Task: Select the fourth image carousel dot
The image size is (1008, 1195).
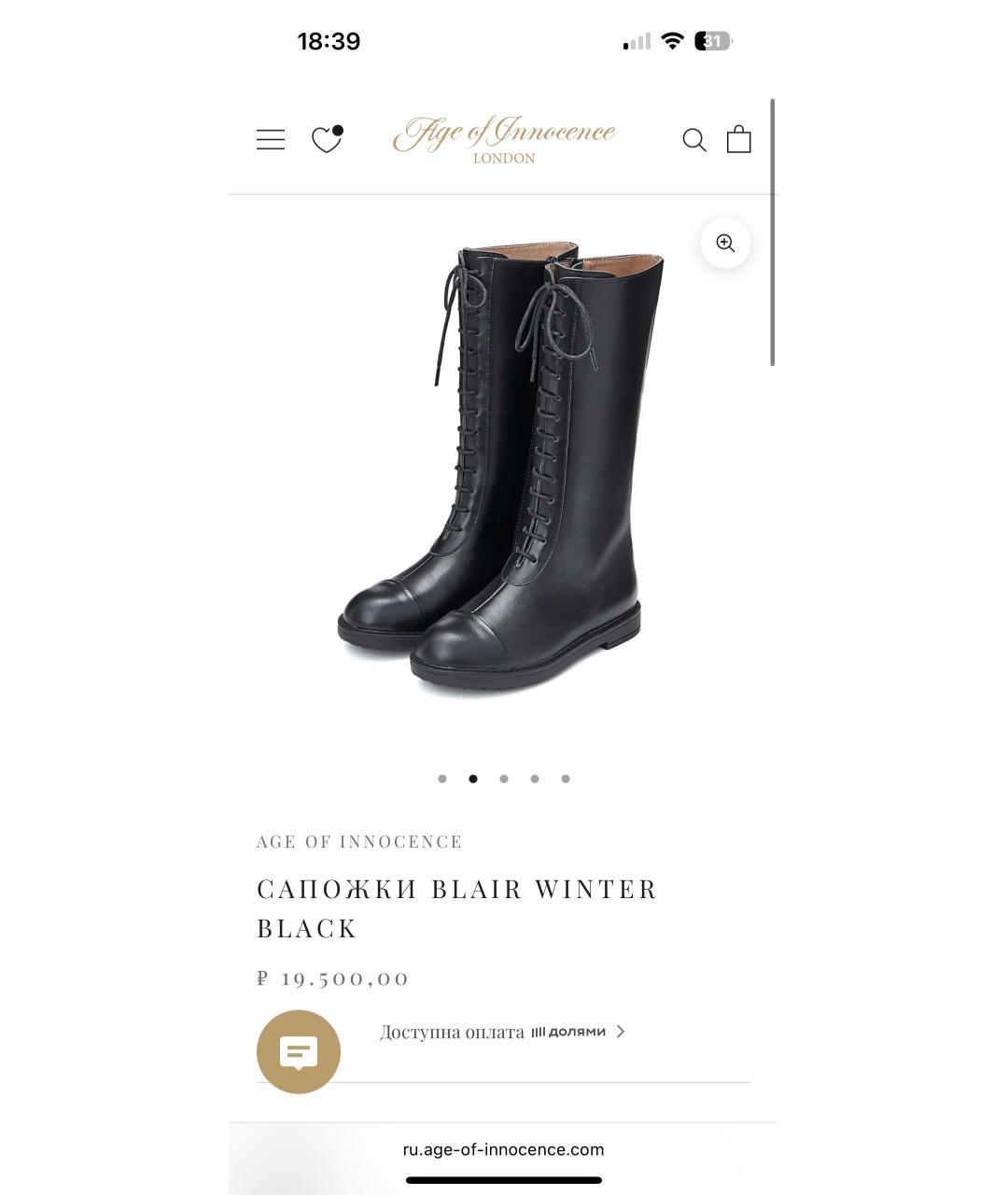Action: pyautogui.click(x=535, y=779)
